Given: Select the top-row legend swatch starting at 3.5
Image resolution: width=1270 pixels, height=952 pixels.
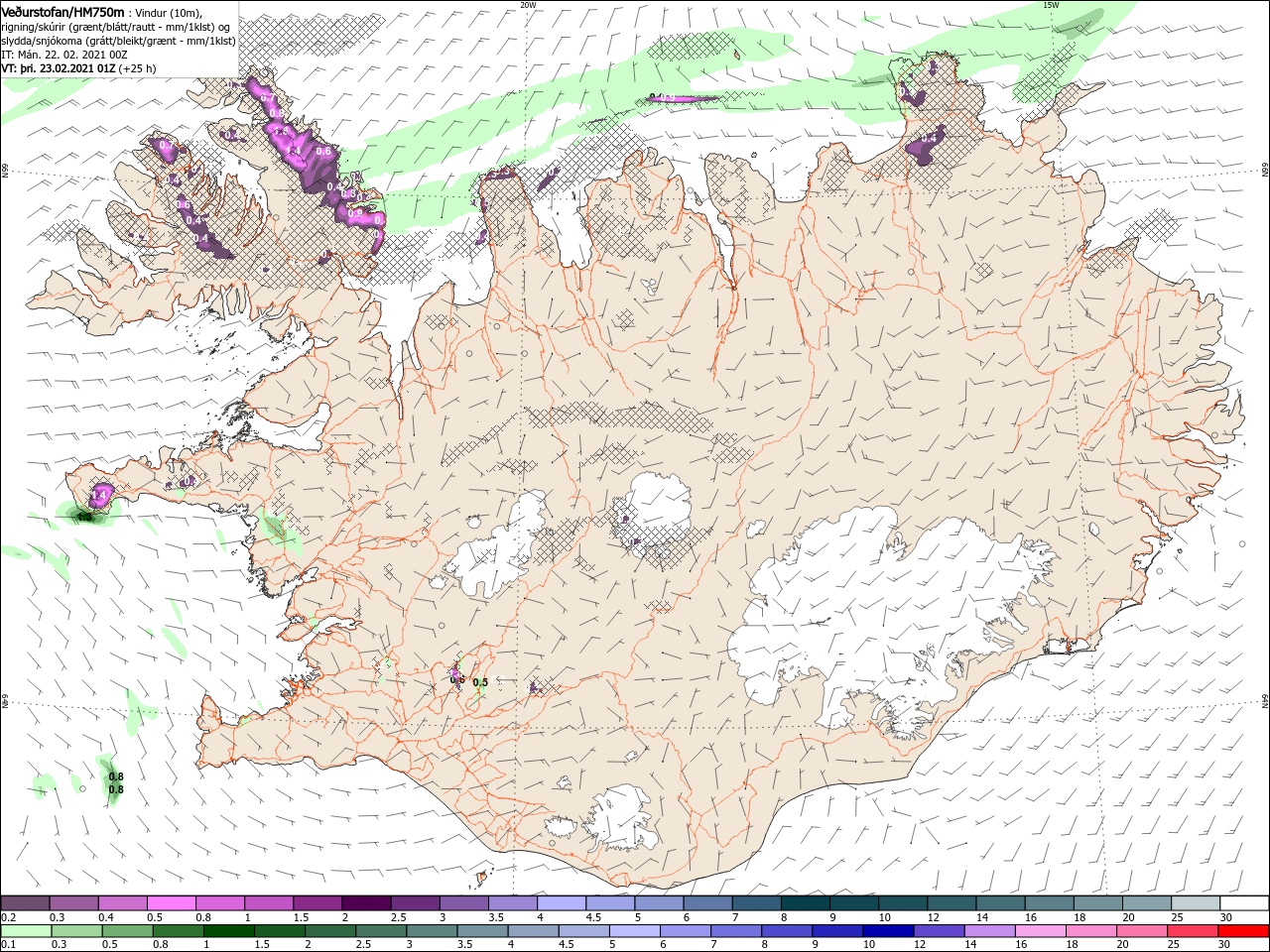Looking at the screenshot, I should (x=513, y=903).
